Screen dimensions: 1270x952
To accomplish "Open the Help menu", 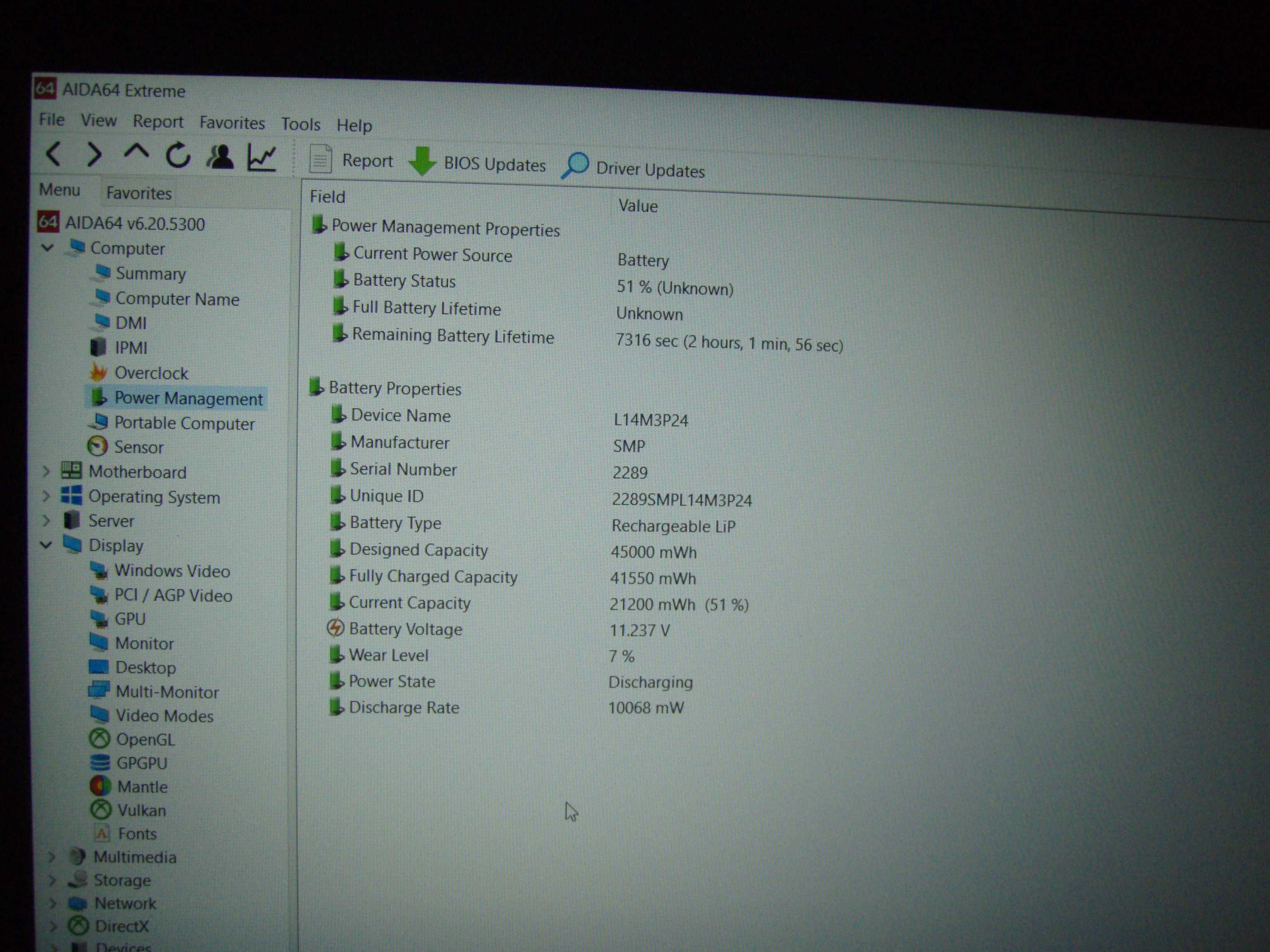I will [354, 125].
